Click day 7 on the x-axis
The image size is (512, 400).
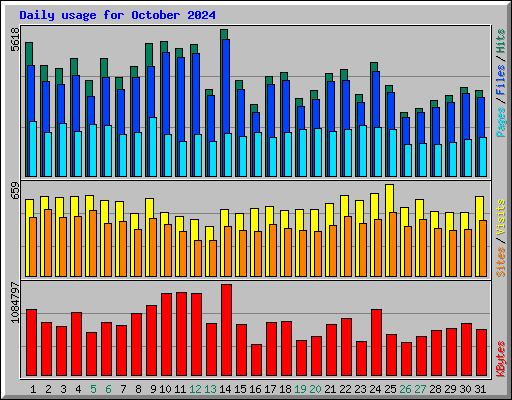pyautogui.click(x=123, y=389)
